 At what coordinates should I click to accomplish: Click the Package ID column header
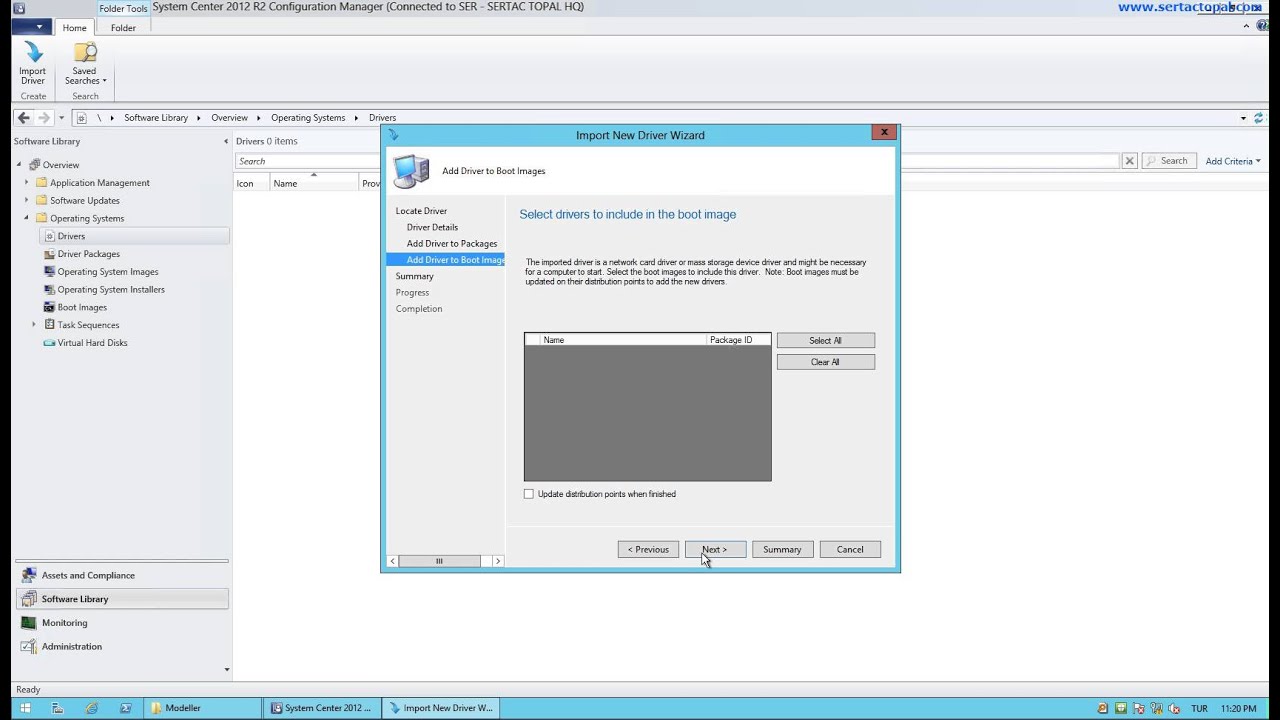(738, 340)
